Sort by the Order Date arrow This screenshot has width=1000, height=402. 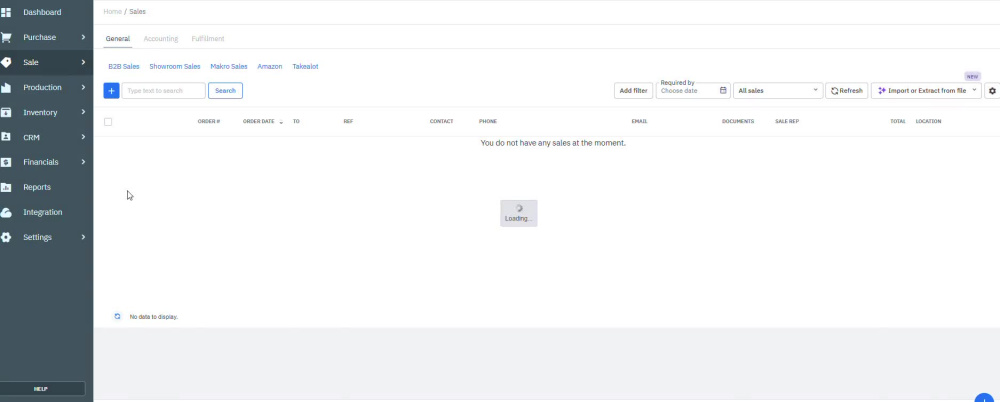281,122
